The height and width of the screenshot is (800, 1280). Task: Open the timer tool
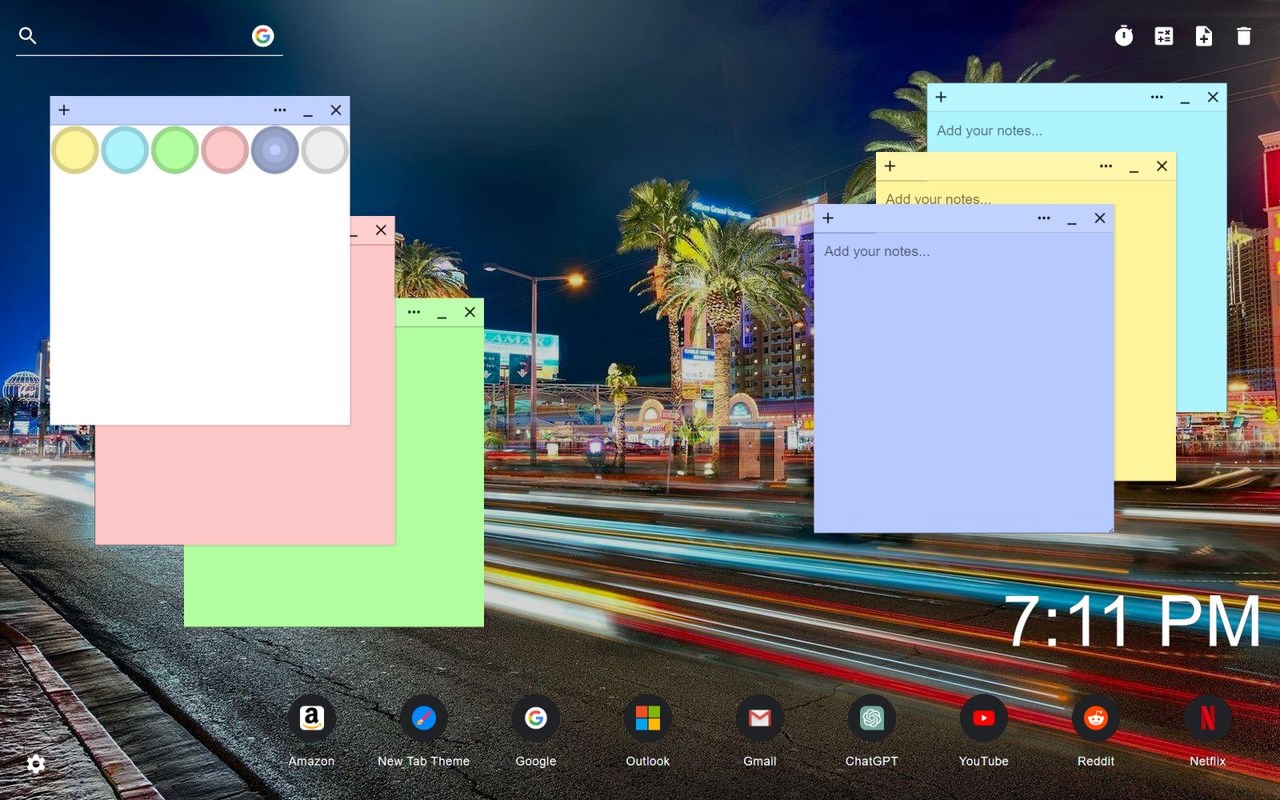pos(1124,36)
